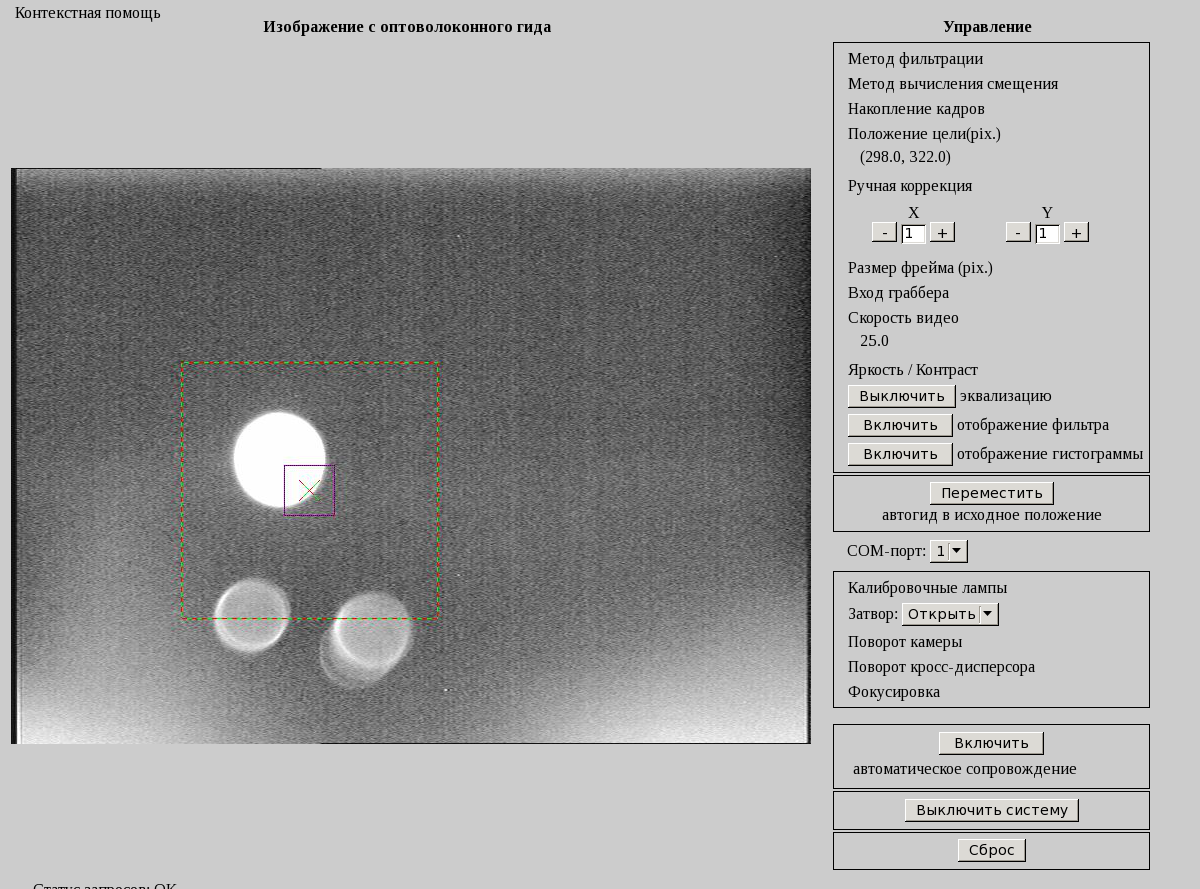Enable filter display "отображение фильтра"
The image size is (1200, 889).
899,424
